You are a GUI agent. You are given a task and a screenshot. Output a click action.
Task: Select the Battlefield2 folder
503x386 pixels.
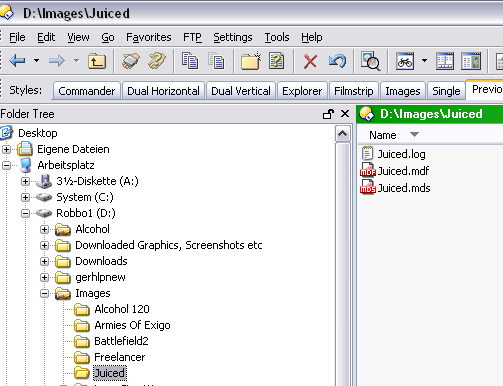tap(121, 341)
